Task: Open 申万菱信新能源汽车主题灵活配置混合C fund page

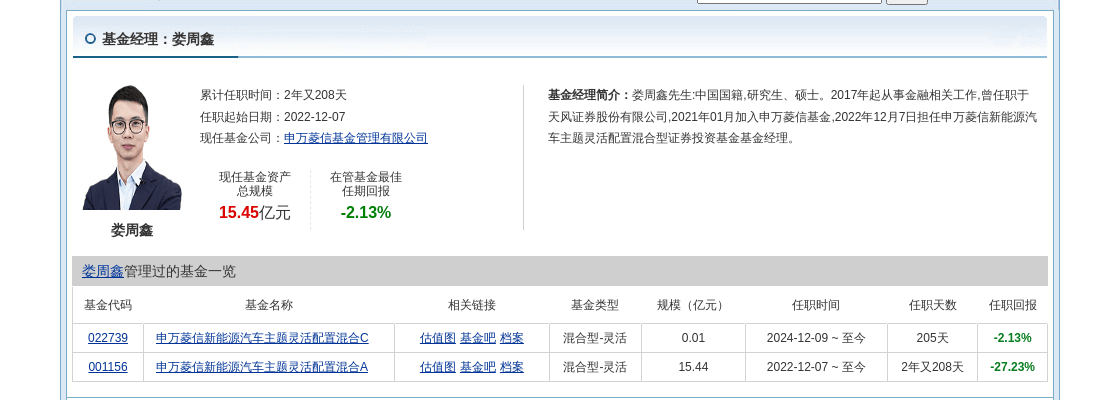Action: coord(262,338)
